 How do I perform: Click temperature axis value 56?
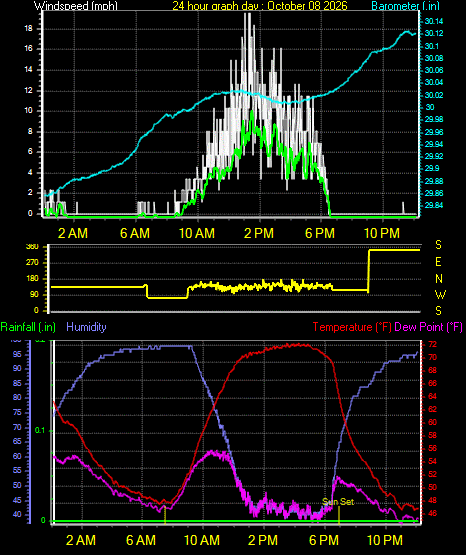coord(432,448)
